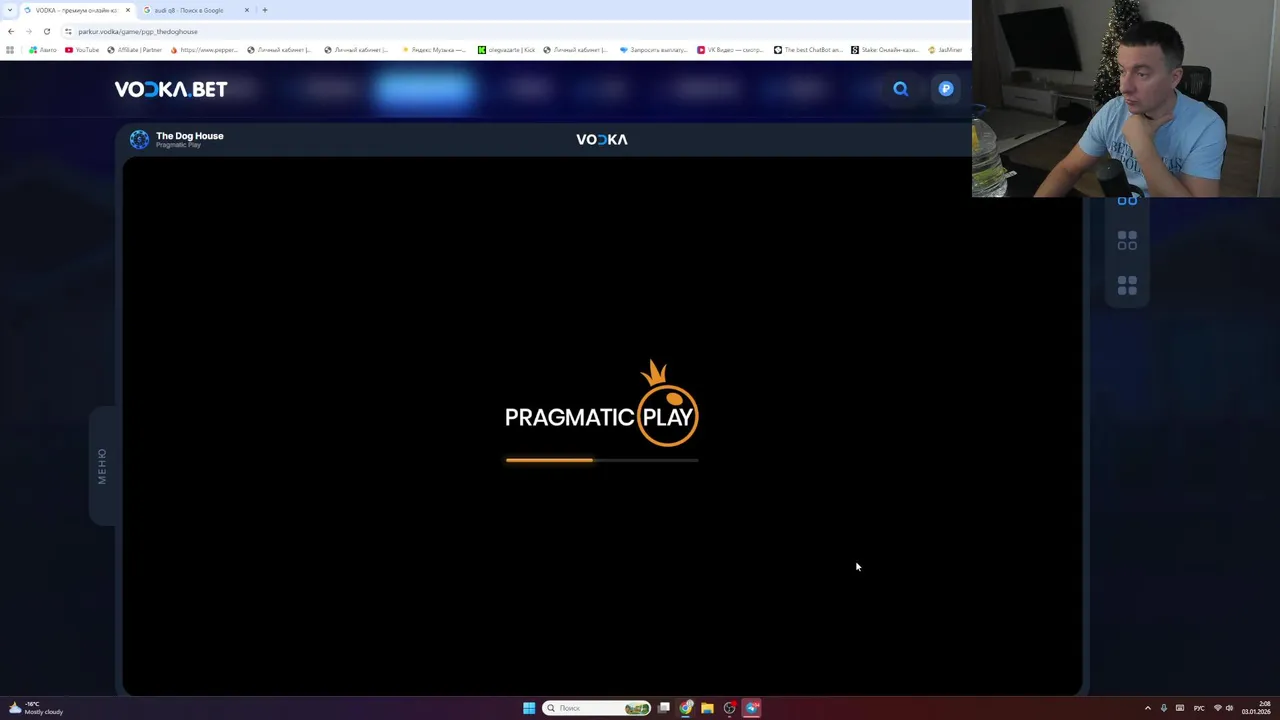The width and height of the screenshot is (1280, 720).
Task: Click the VODKA logo in the game header
Action: click(x=602, y=140)
